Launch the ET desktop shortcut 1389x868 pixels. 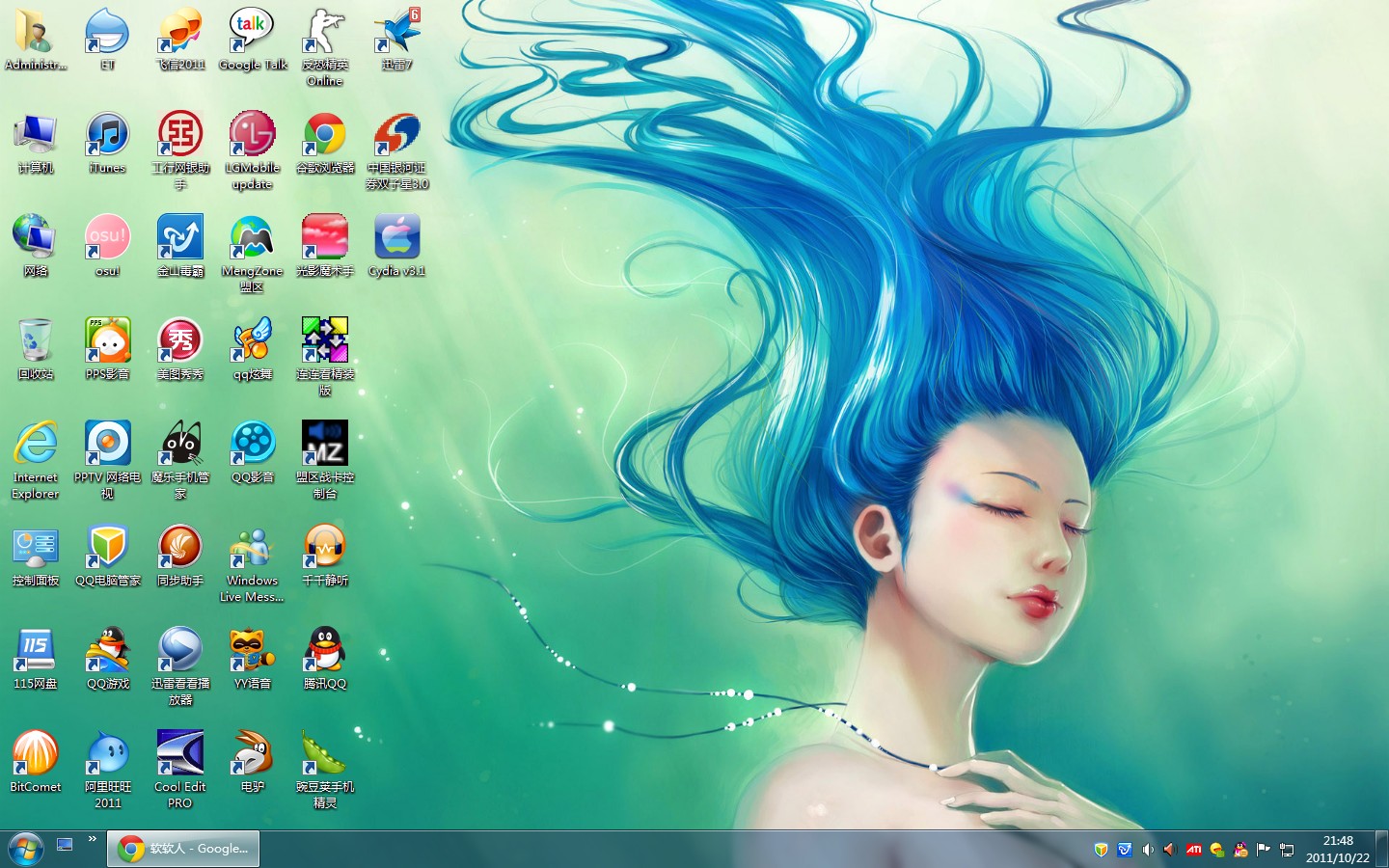click(107, 41)
